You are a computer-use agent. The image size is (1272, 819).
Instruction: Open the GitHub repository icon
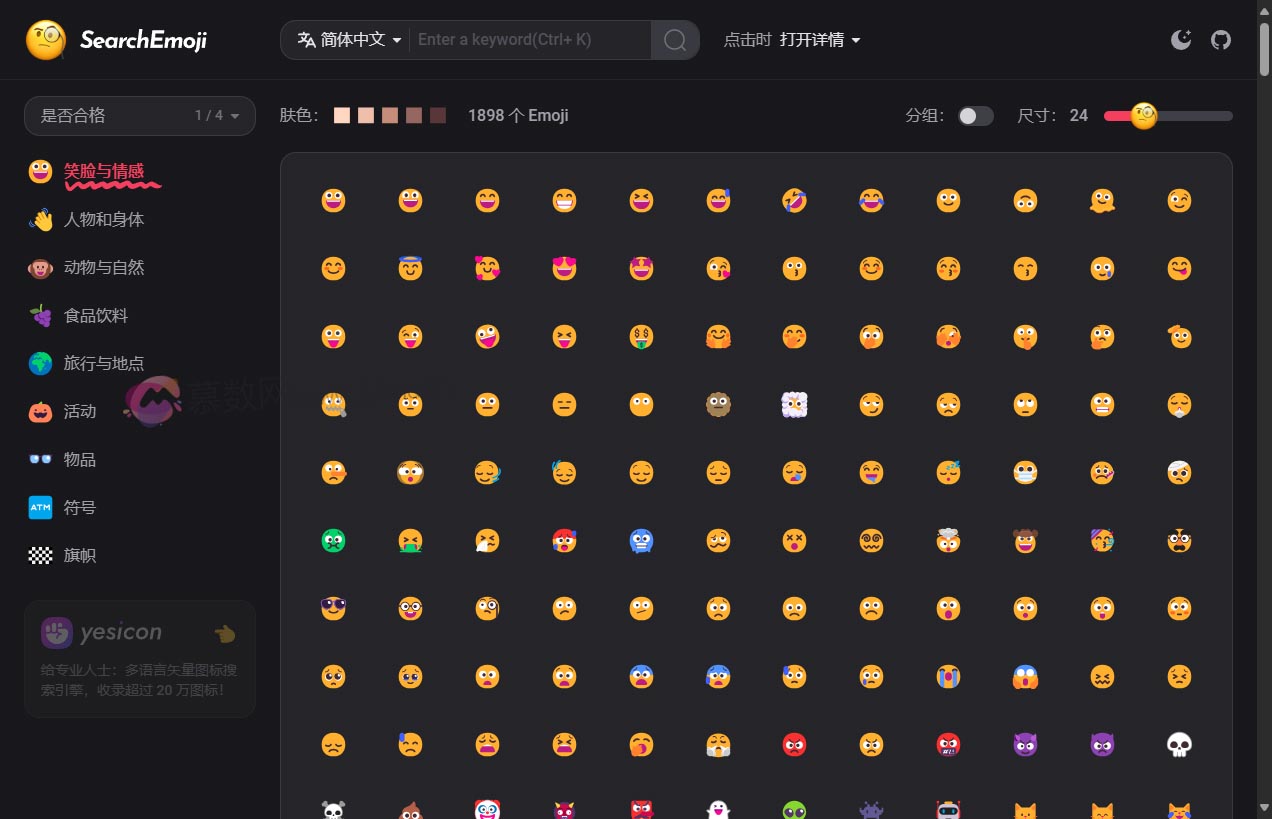click(x=1221, y=40)
